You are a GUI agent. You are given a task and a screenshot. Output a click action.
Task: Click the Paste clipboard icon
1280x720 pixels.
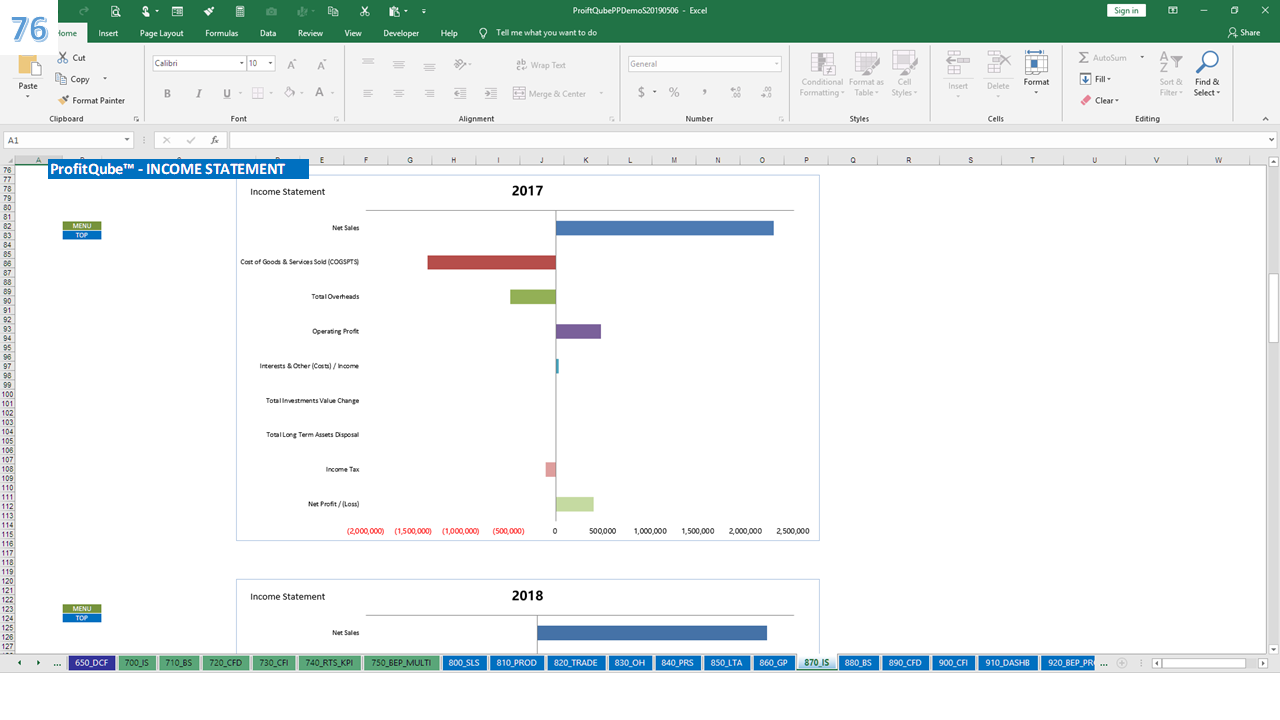tap(28, 66)
